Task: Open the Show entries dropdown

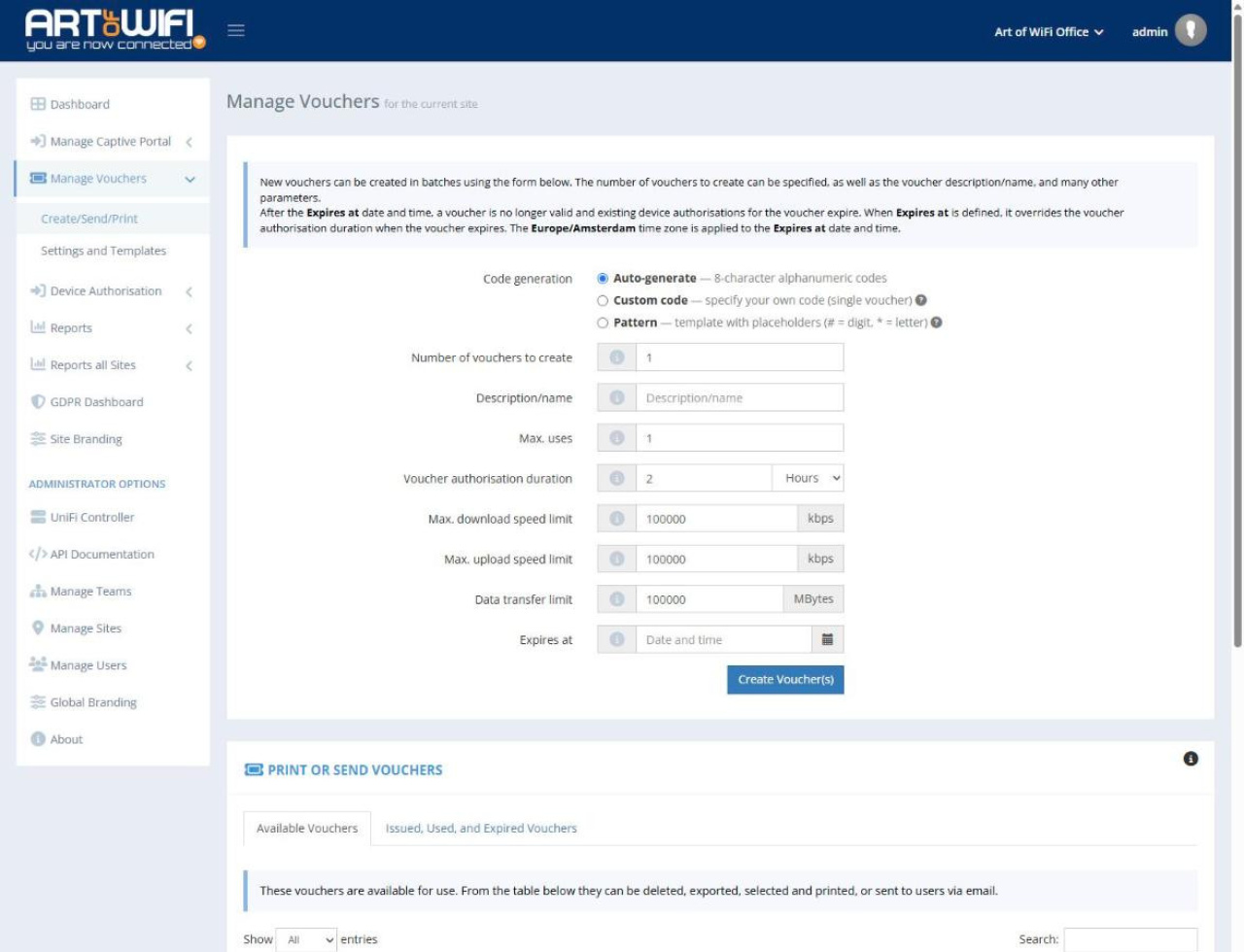Action: click(306, 939)
